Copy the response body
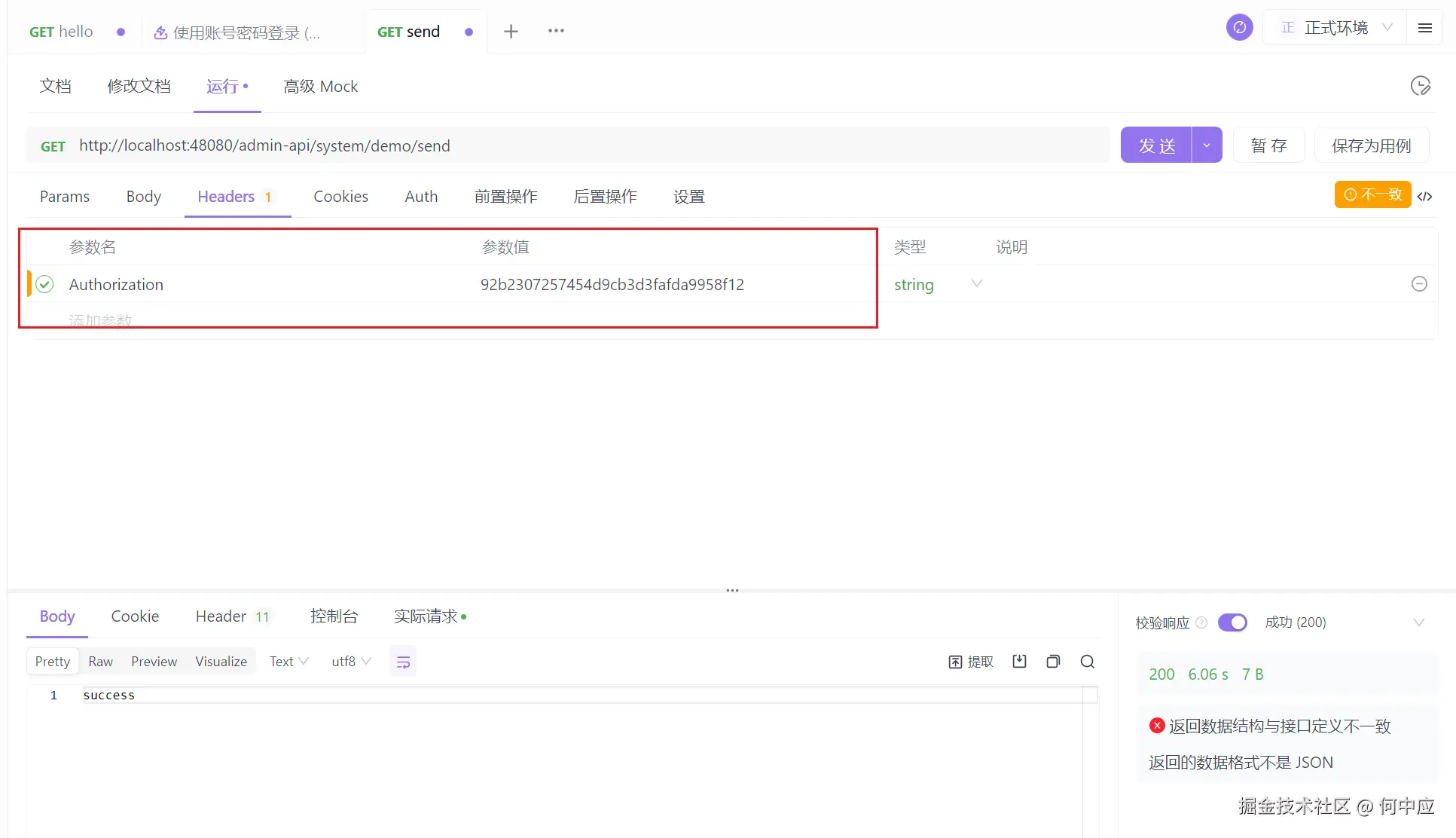Screen dimensions: 1456x838 coord(1053,661)
